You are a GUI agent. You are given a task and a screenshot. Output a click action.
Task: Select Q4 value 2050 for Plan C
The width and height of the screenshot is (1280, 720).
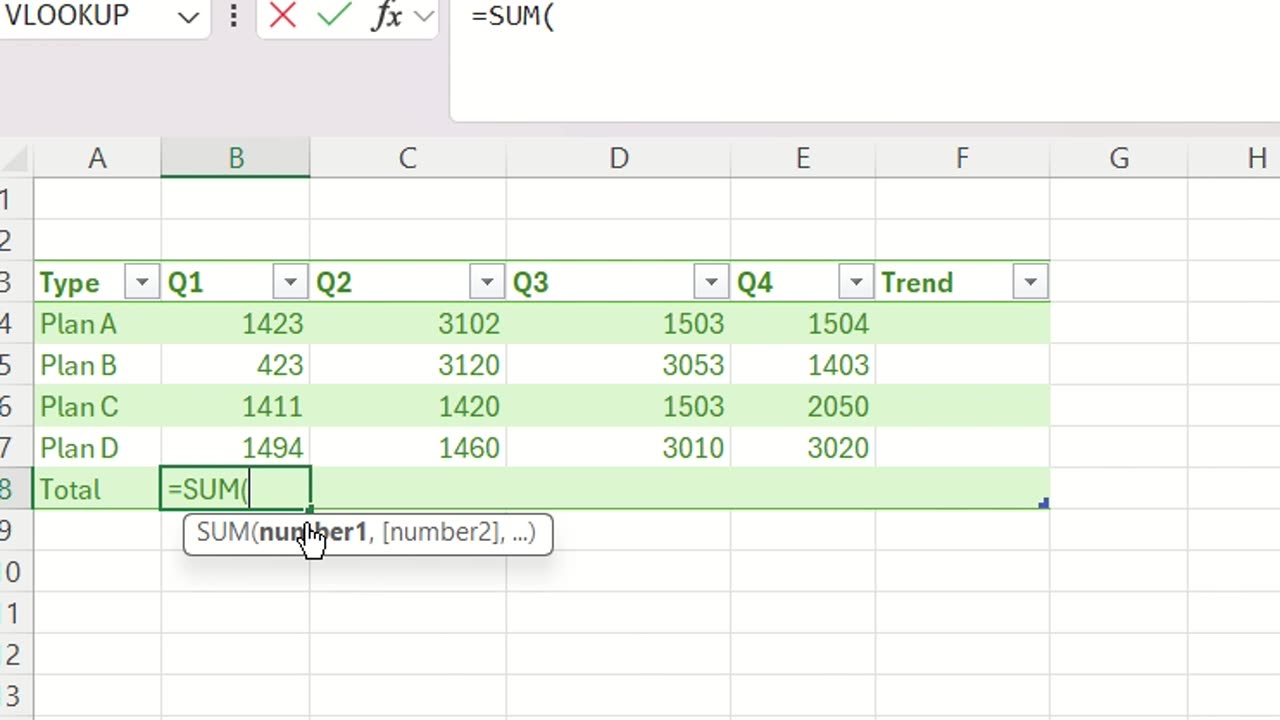[x=803, y=406]
